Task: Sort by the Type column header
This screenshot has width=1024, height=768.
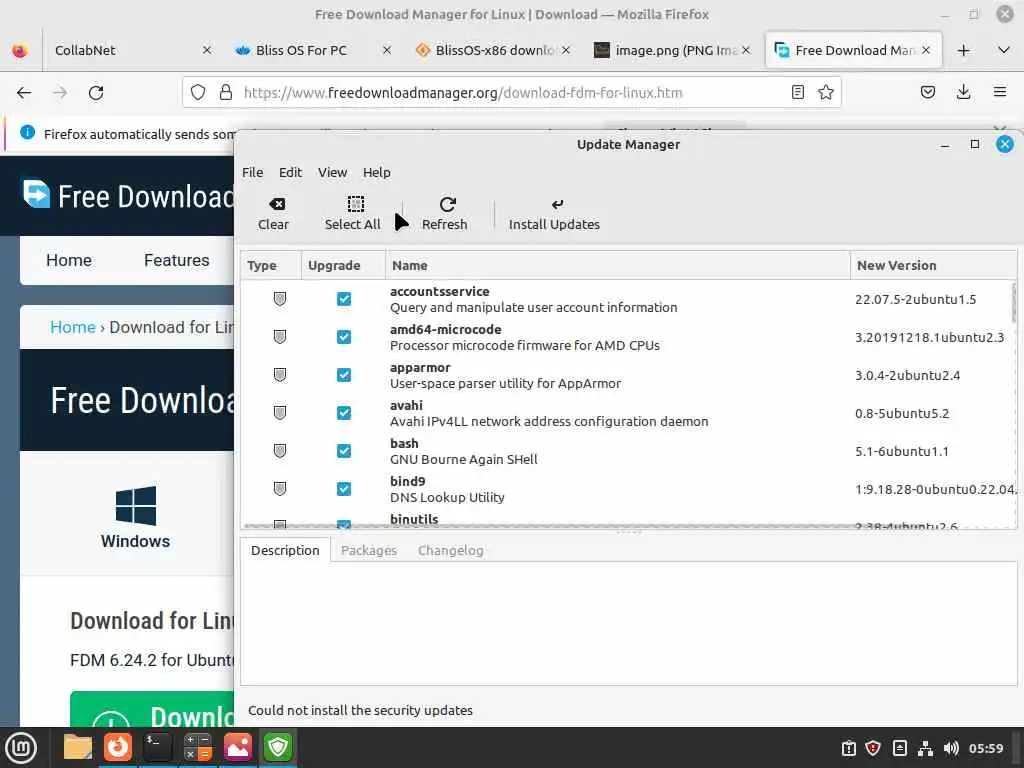Action: point(270,265)
